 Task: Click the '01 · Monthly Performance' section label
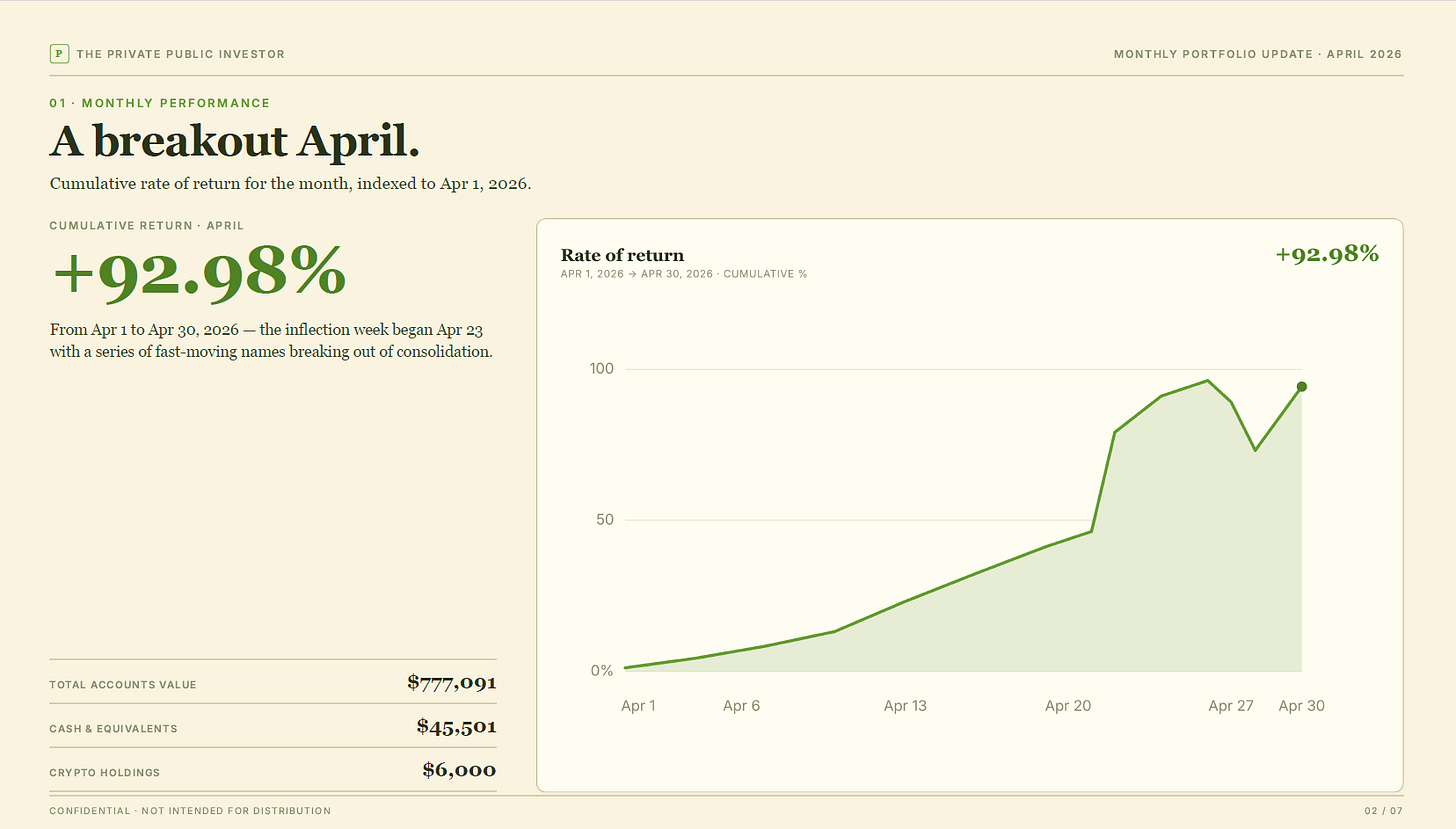[x=160, y=103]
